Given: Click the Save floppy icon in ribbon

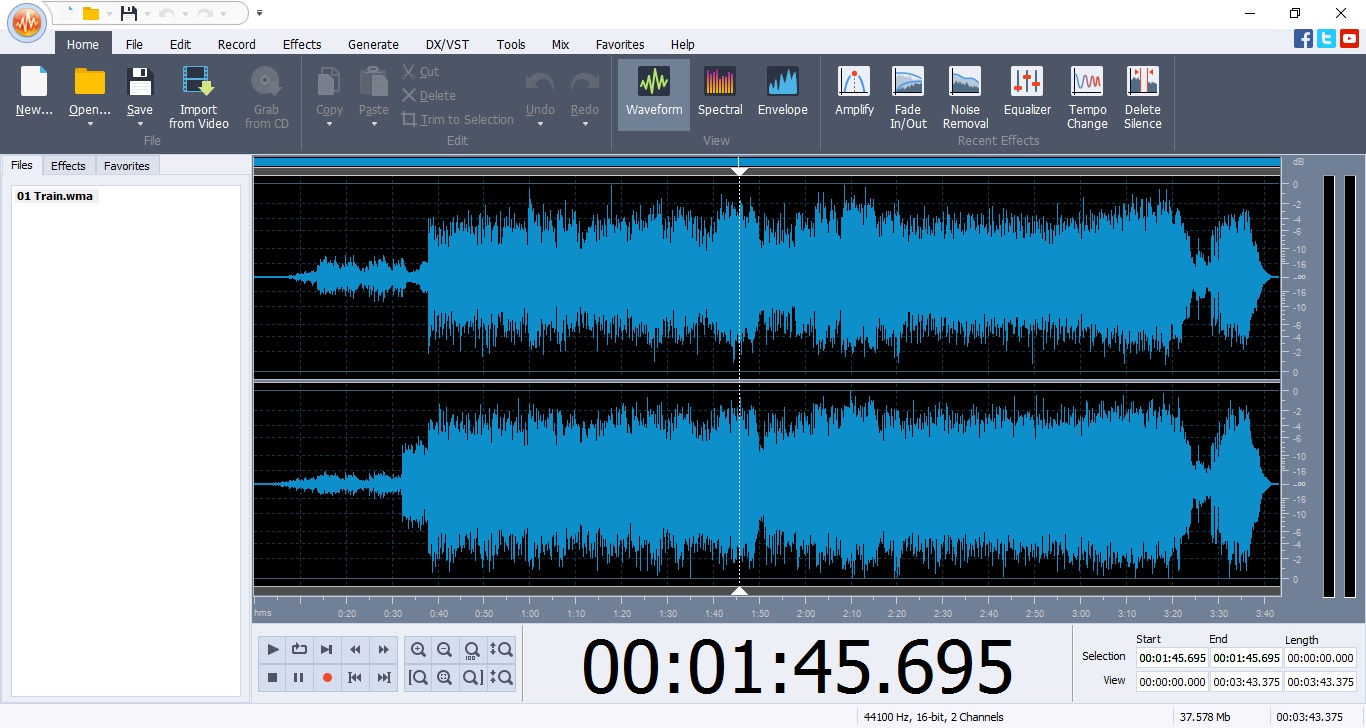Looking at the screenshot, I should pyautogui.click(x=140, y=81).
